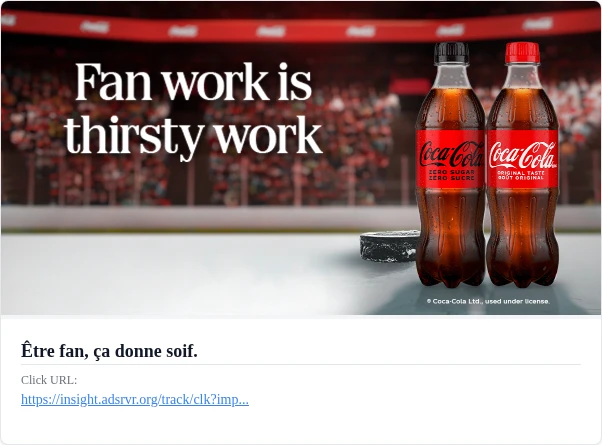Select the black cap of Zero Sugar bottle
Screen dimensions: 602x445
[452, 53]
